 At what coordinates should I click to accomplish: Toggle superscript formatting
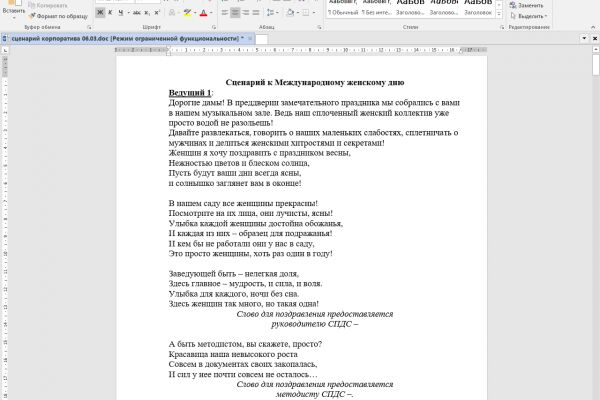pyautogui.click(x=157, y=13)
